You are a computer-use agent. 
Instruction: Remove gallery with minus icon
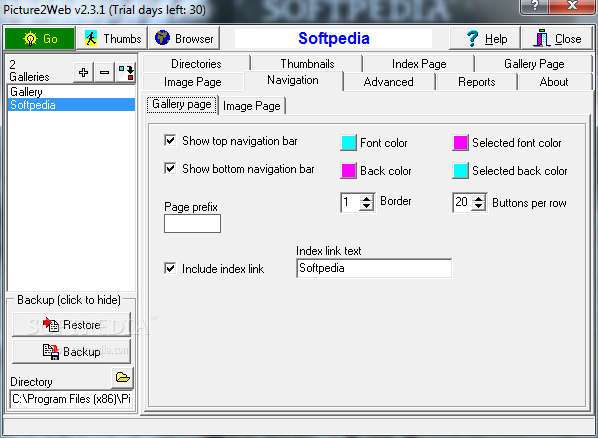click(x=104, y=72)
